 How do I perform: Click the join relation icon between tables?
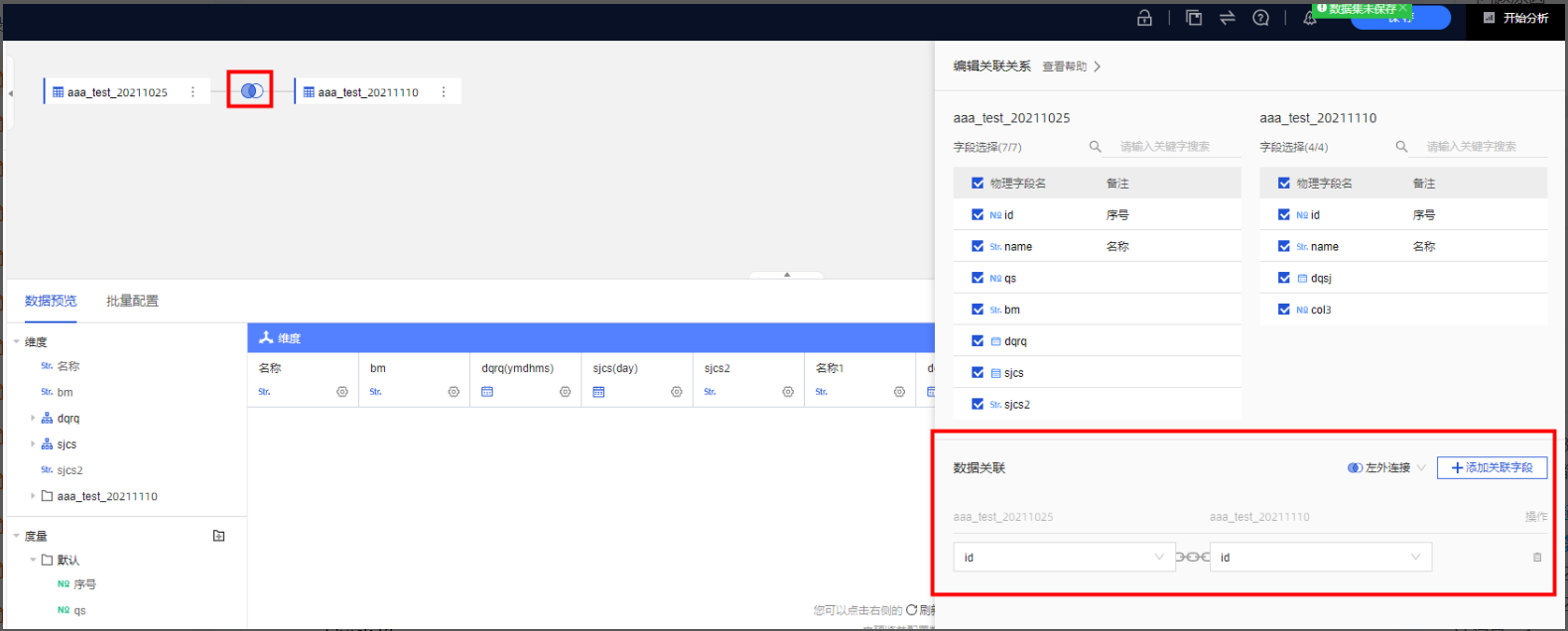click(x=251, y=91)
